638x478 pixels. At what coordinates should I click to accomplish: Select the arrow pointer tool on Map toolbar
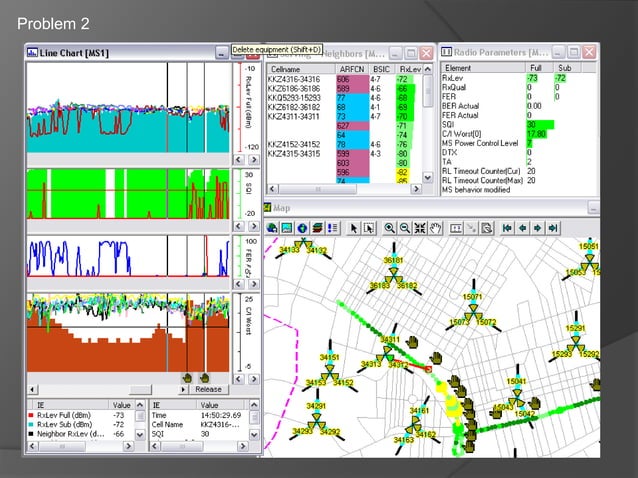[x=354, y=228]
